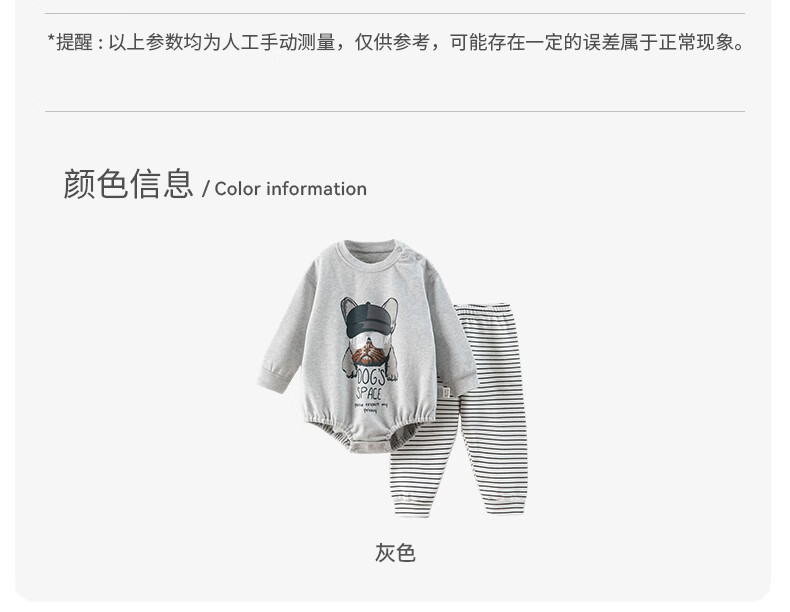The width and height of the screenshot is (790, 612).
Task: Click the elastic waistband of the striped pants
Action: [x=481, y=311]
